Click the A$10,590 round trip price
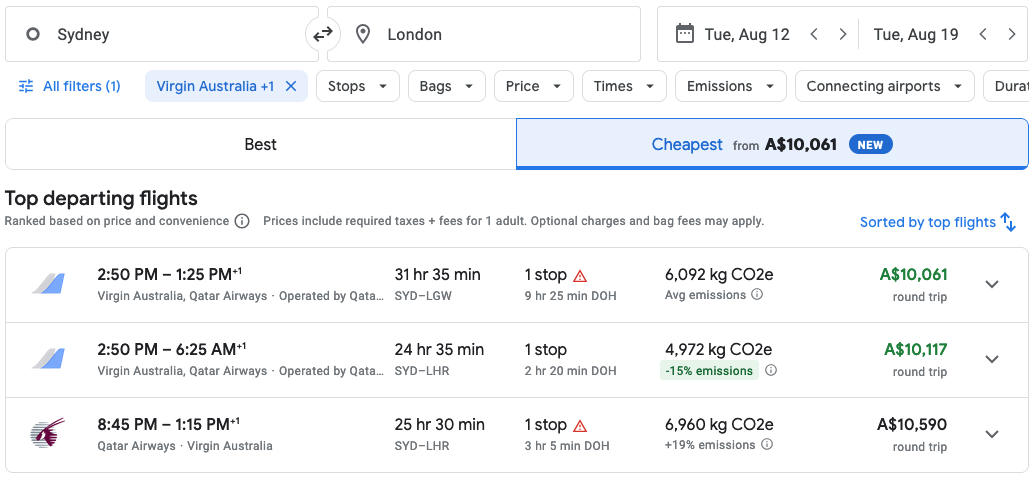This screenshot has height=483, width=1033. (912, 424)
